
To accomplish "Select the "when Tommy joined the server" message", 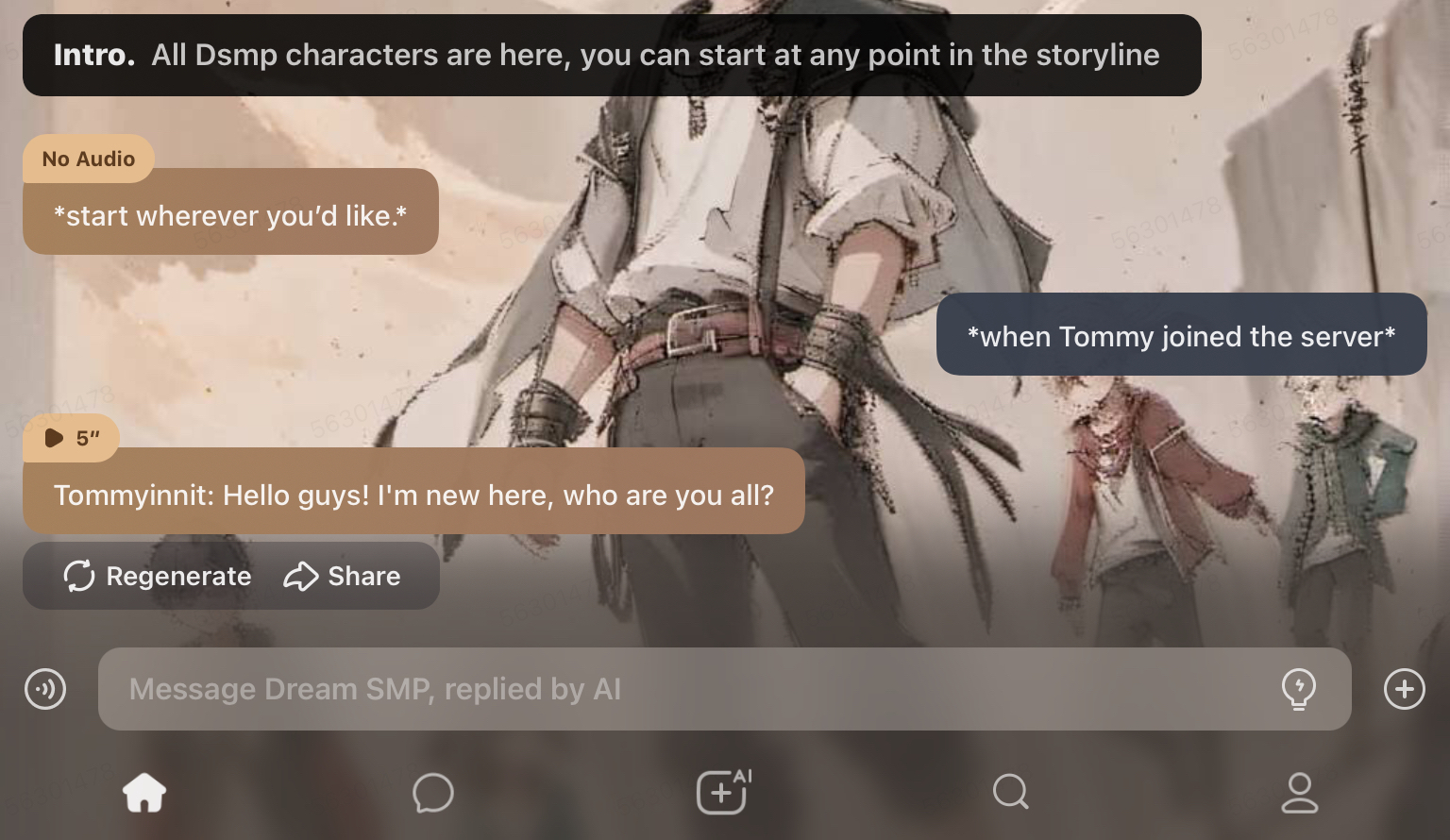I will 1181,334.
